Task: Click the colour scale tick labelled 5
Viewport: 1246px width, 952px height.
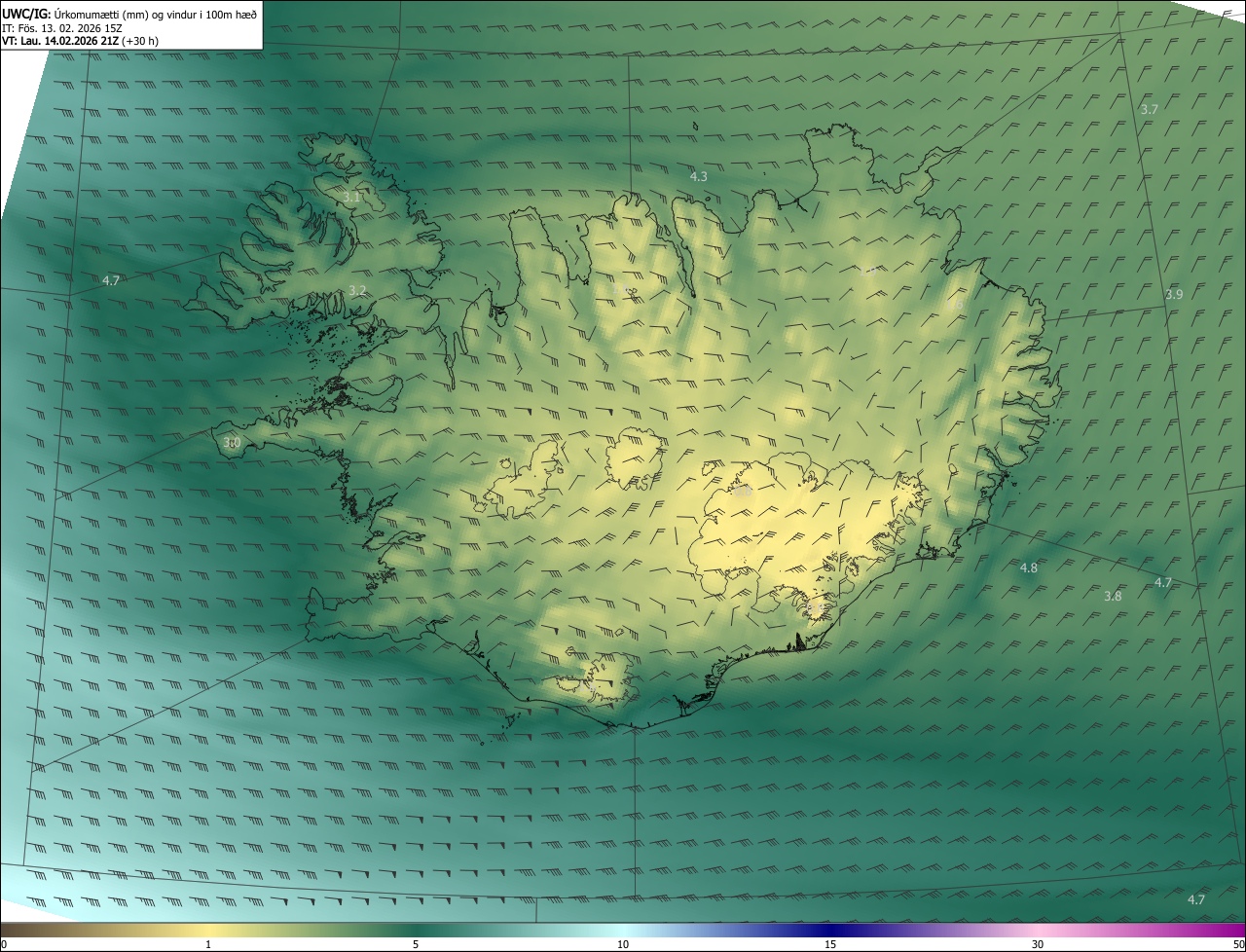Action: (416, 944)
